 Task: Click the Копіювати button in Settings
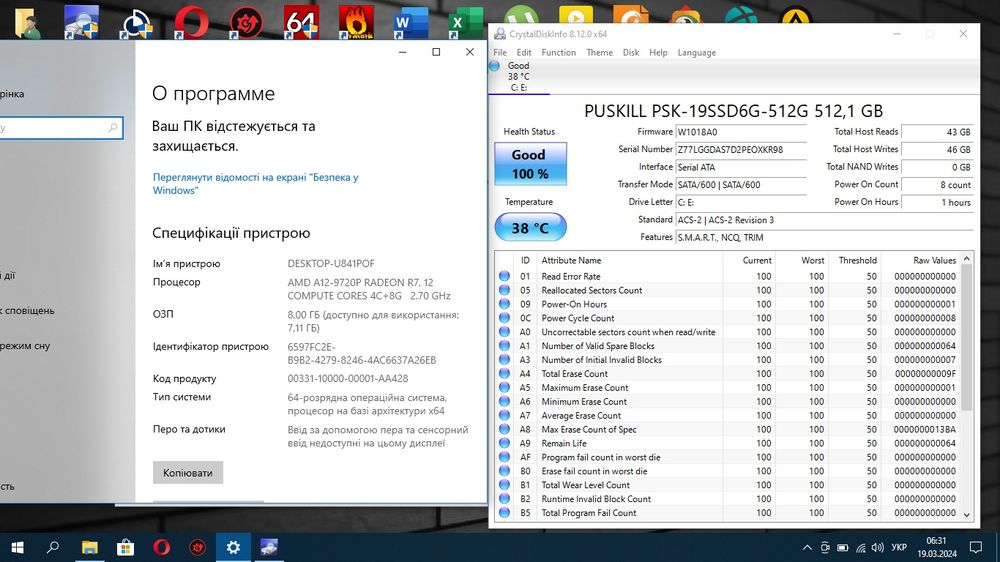coord(188,473)
